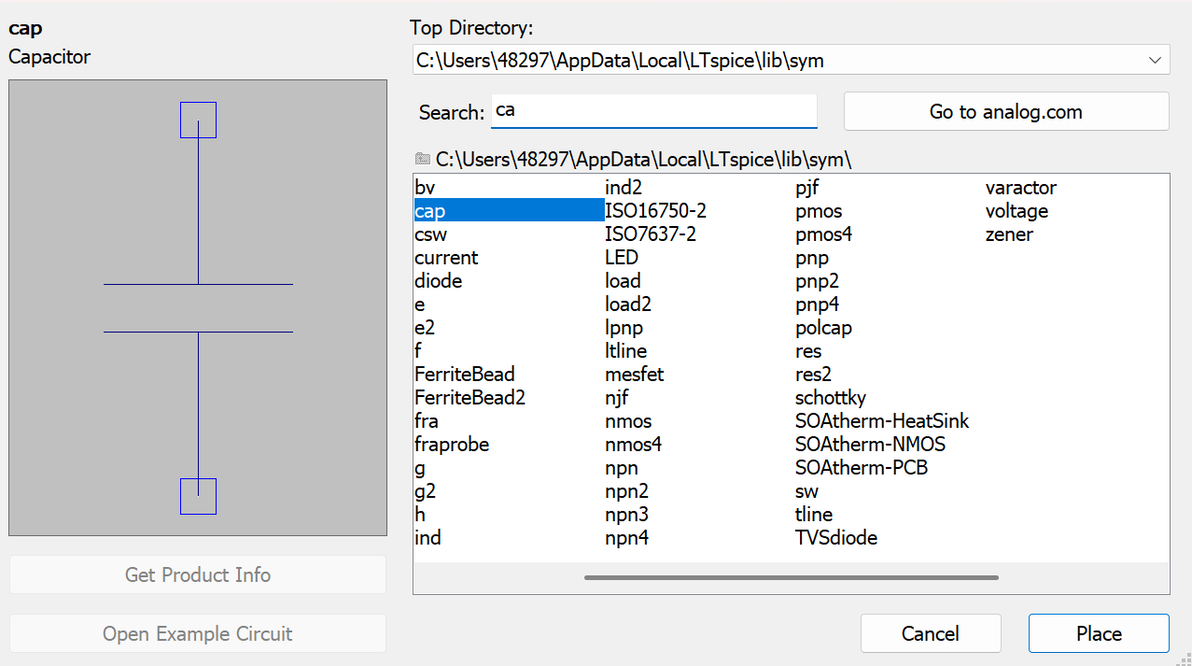Choose the res resistor symbol

[x=808, y=351]
